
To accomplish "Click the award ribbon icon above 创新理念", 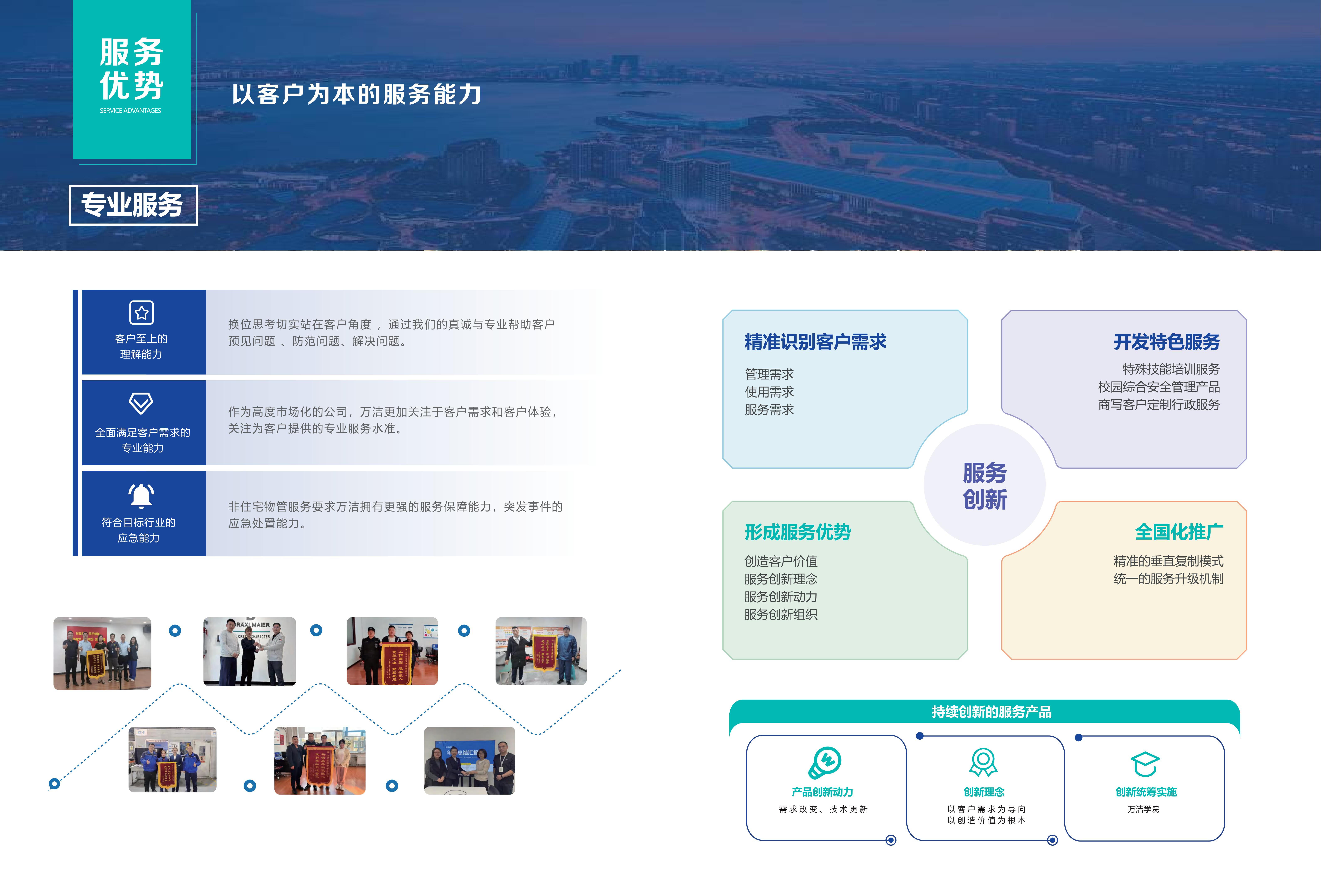I will [x=983, y=763].
